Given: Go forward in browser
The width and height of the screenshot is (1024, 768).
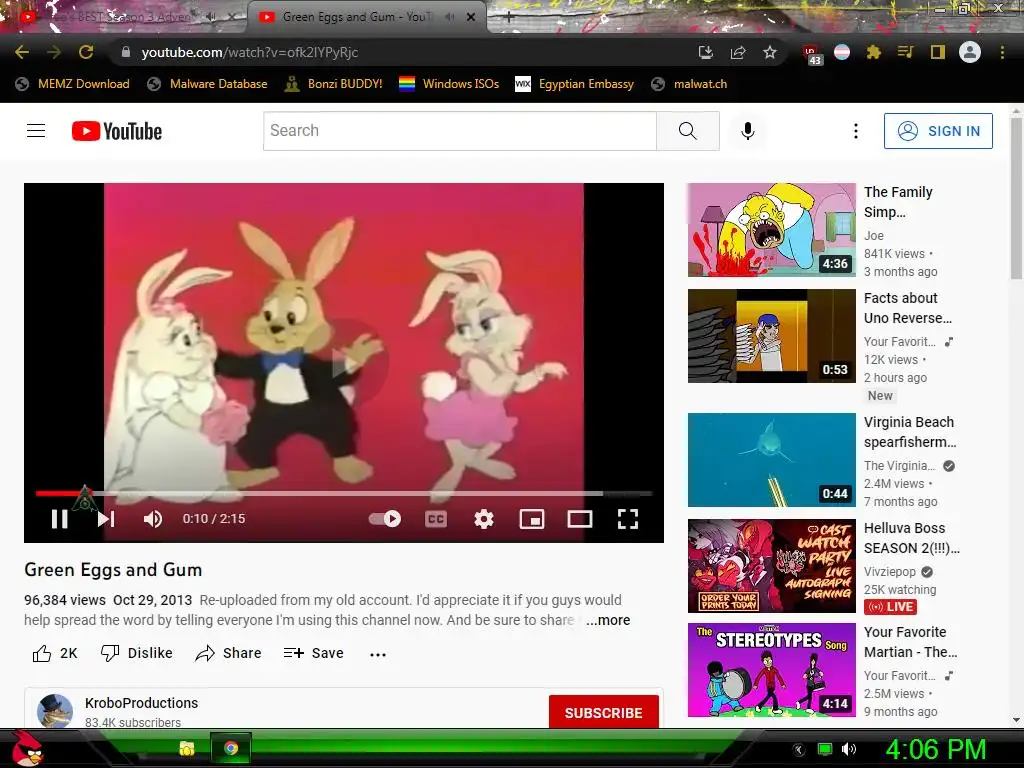Looking at the screenshot, I should [x=54, y=52].
